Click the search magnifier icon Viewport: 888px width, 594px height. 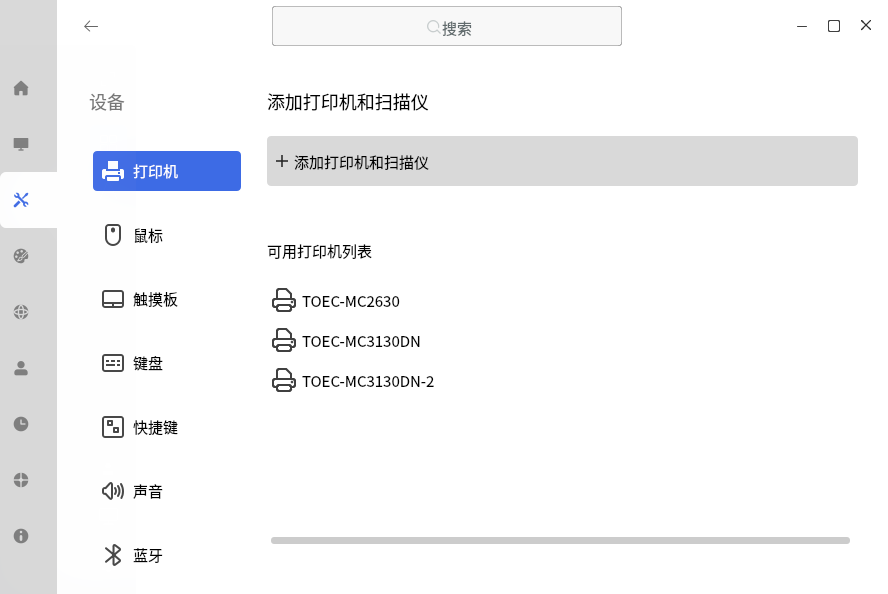433,27
